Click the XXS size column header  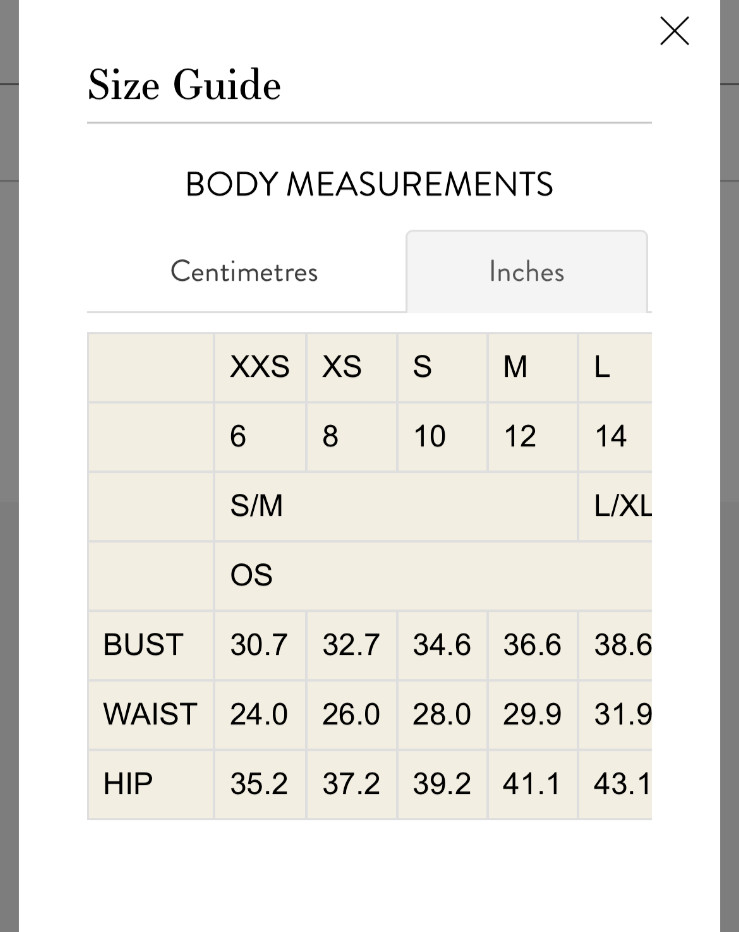[260, 367]
